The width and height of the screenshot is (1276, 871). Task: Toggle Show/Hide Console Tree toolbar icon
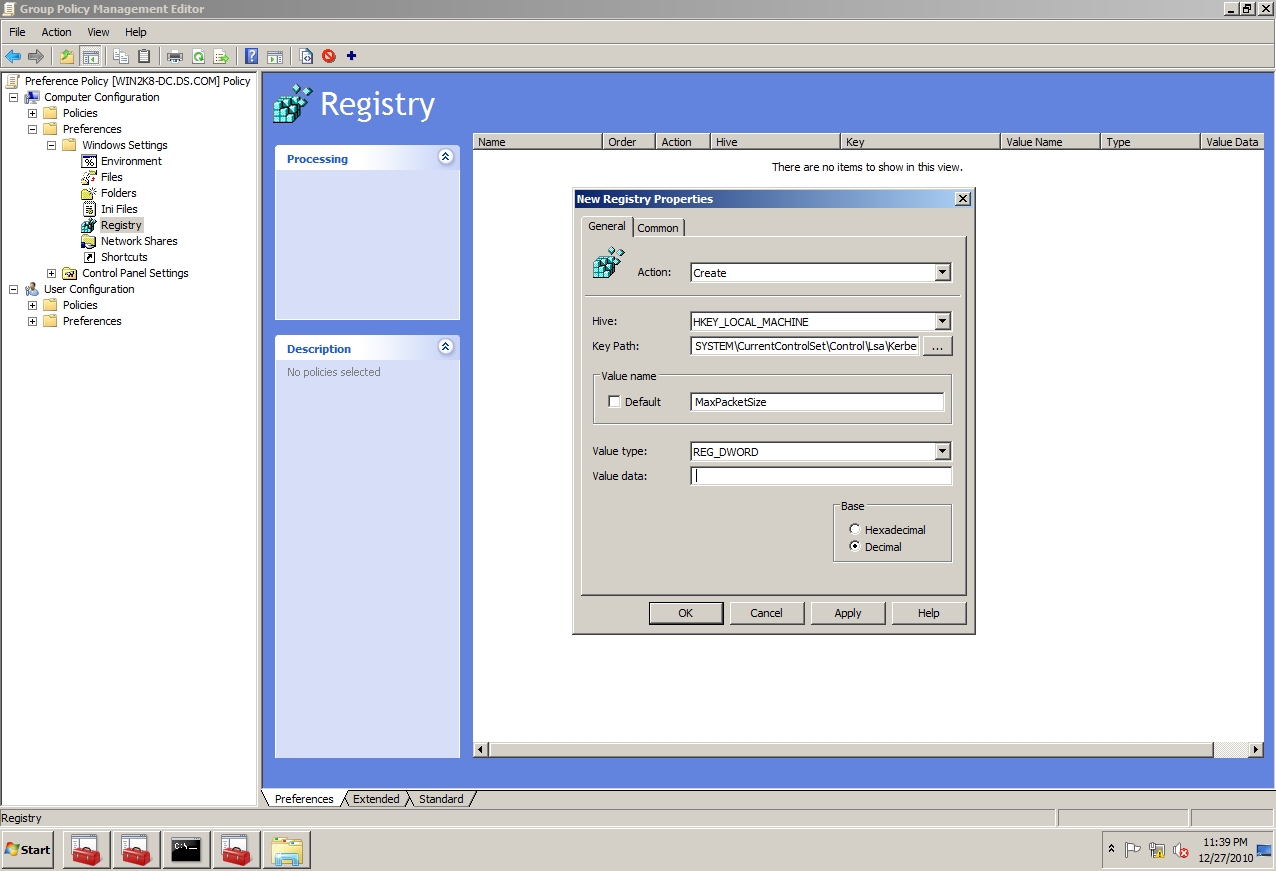[x=90, y=56]
